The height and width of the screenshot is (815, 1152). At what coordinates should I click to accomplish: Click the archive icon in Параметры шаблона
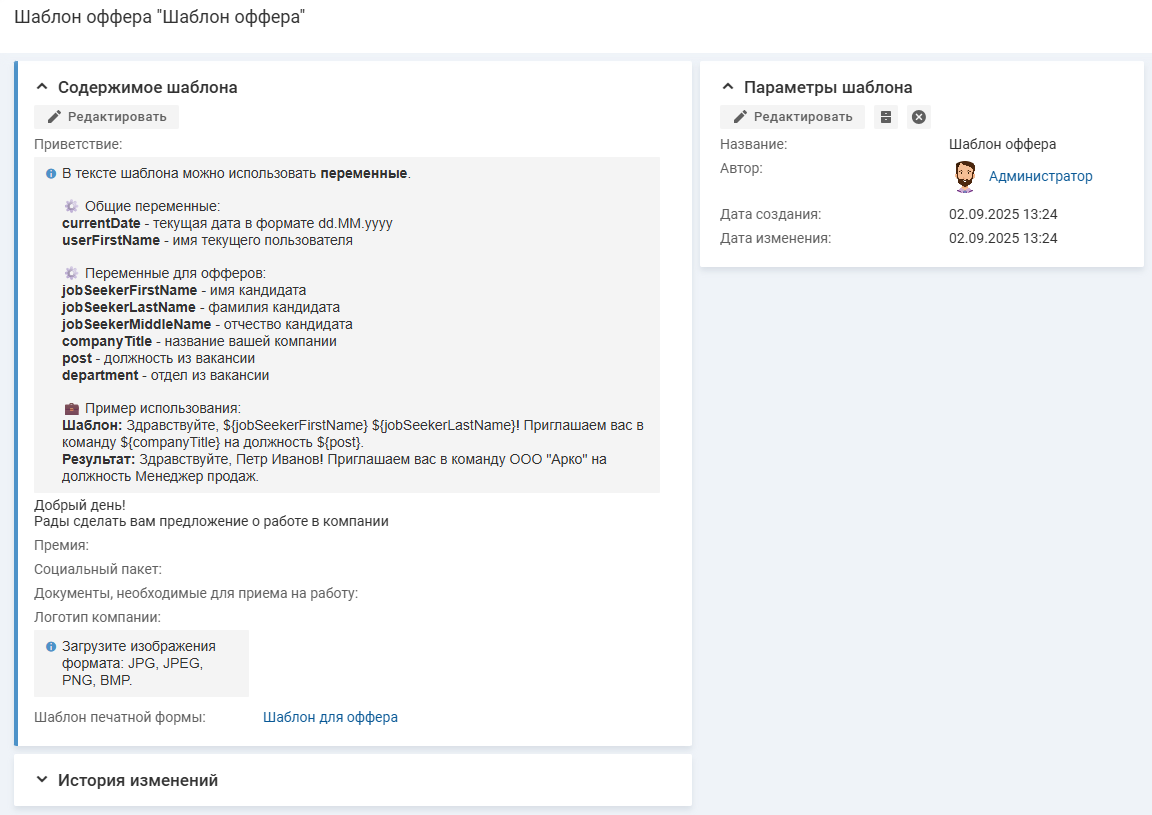coord(886,117)
